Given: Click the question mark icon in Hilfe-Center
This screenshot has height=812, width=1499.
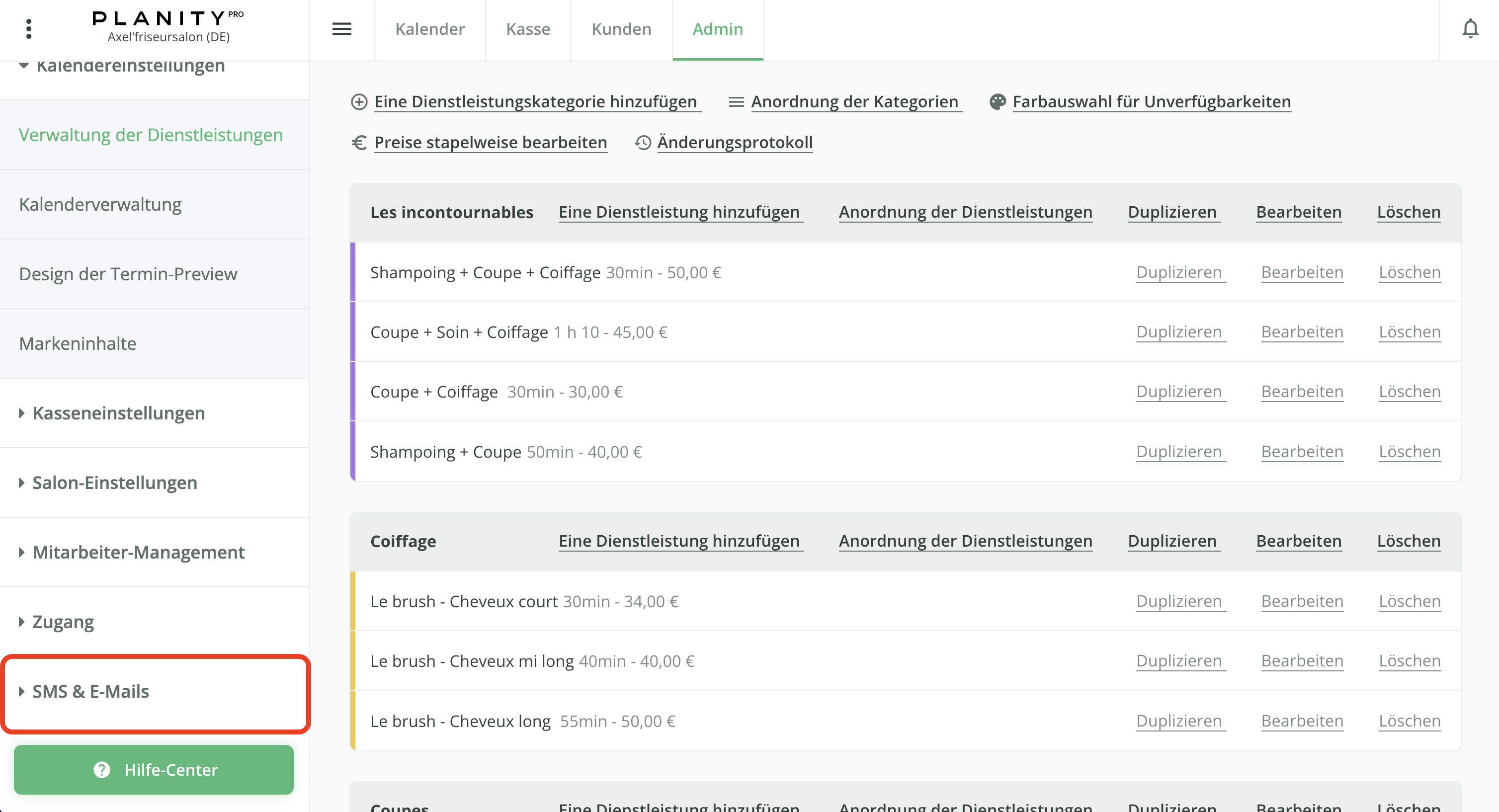Looking at the screenshot, I should (102, 770).
